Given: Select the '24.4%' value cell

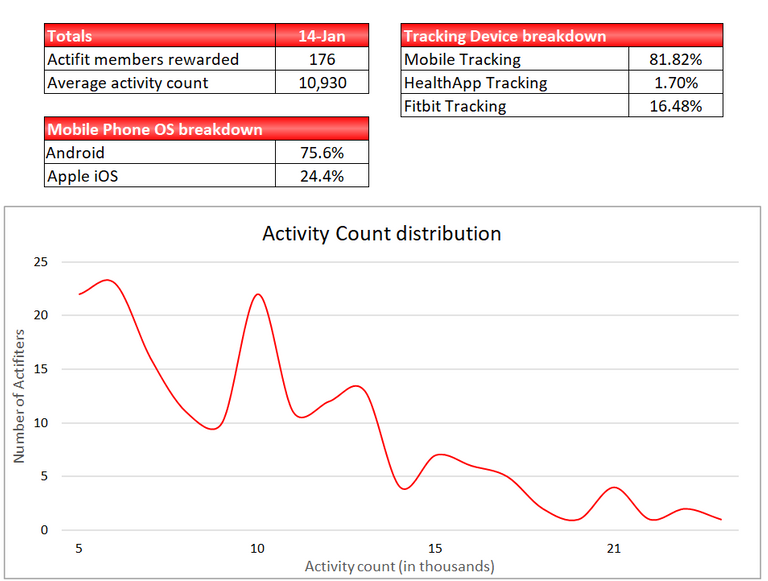Looking at the screenshot, I should 322,175.
